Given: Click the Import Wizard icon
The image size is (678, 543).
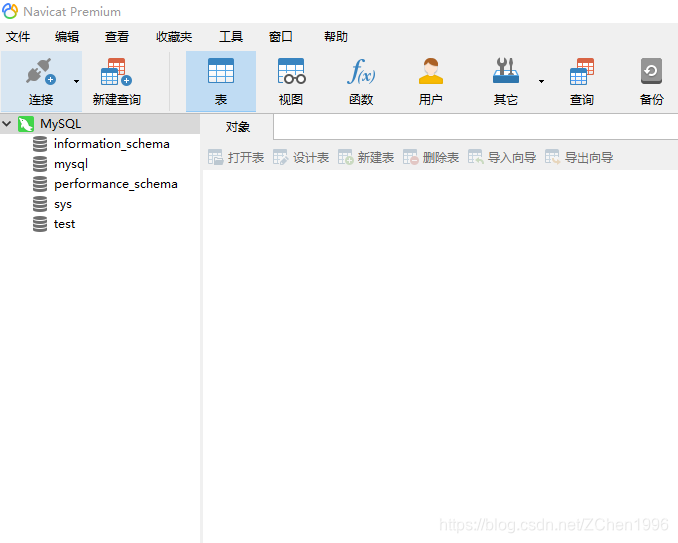Looking at the screenshot, I should [476, 157].
